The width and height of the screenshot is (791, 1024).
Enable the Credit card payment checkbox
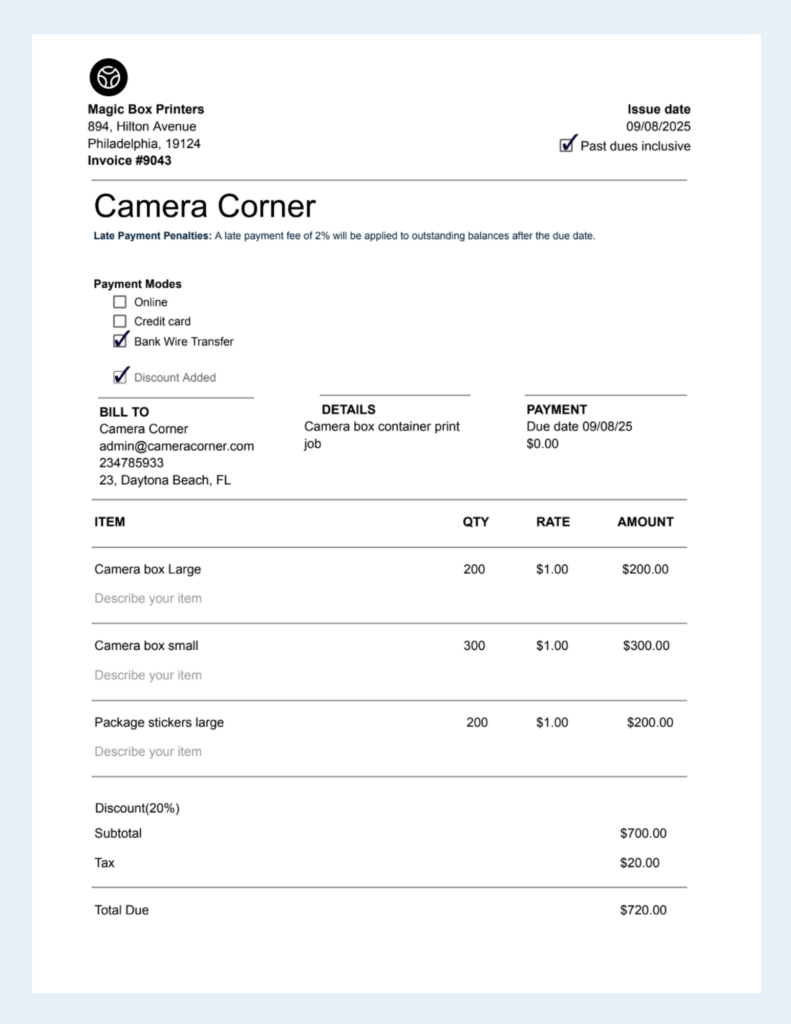click(120, 321)
